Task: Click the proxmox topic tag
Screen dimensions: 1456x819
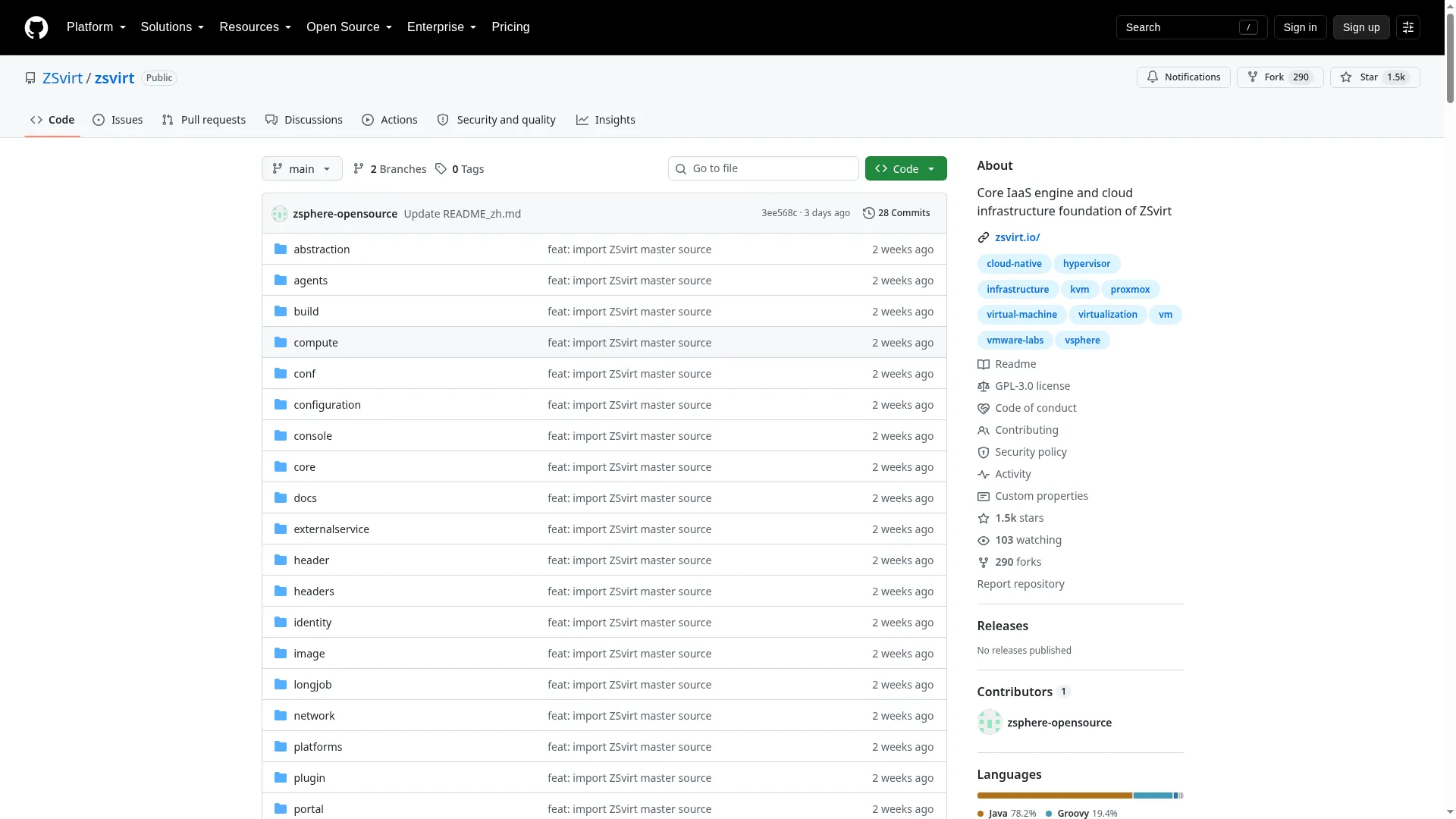Action: coord(1130,290)
